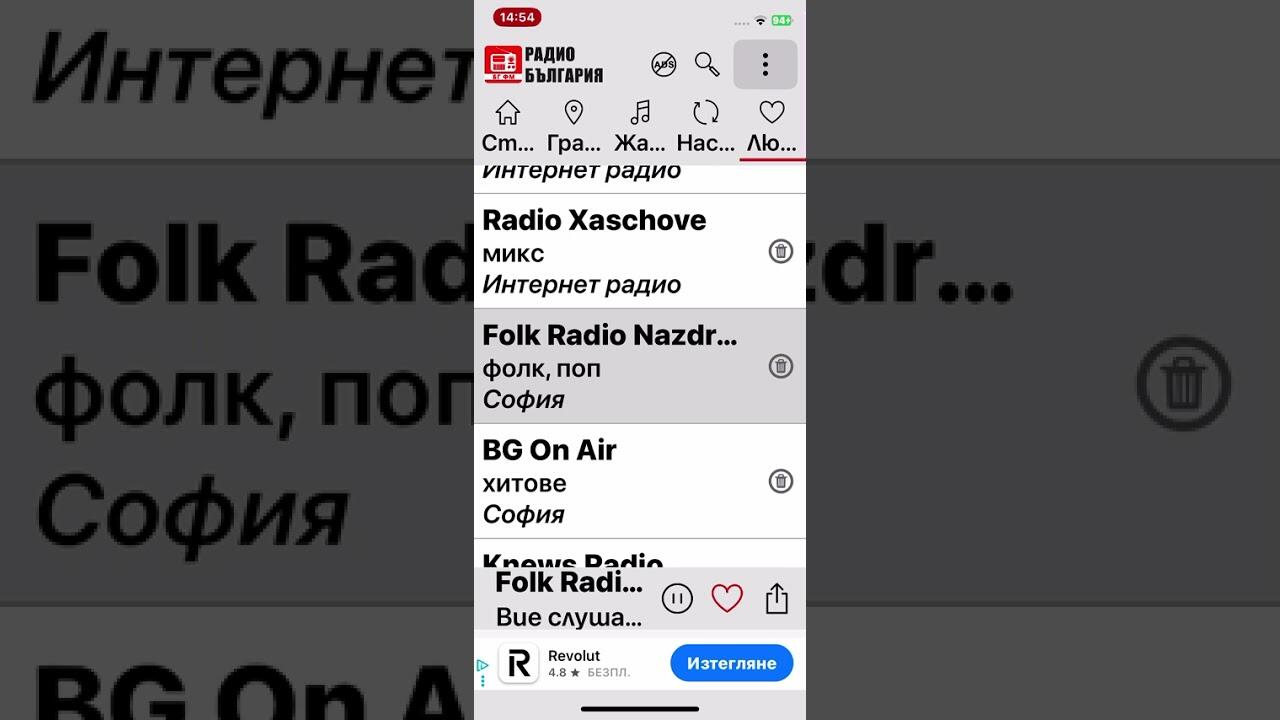
Task: Select the favorites heart tab
Action: point(772,127)
